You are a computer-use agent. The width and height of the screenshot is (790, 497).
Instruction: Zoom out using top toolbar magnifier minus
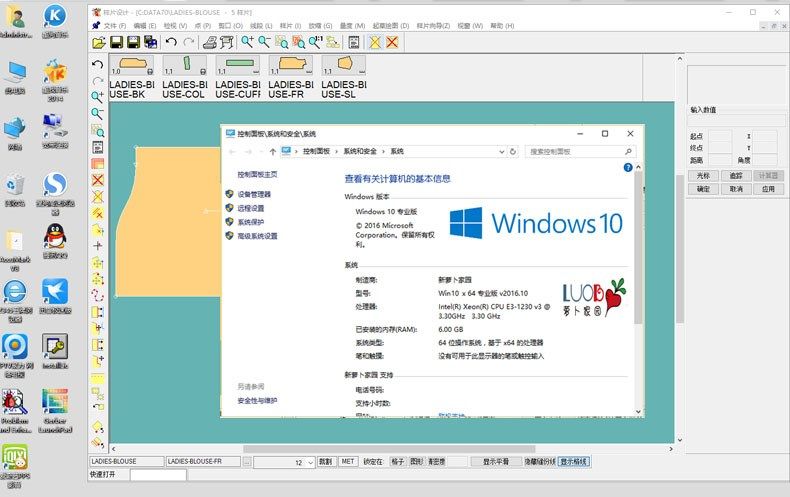click(x=264, y=42)
